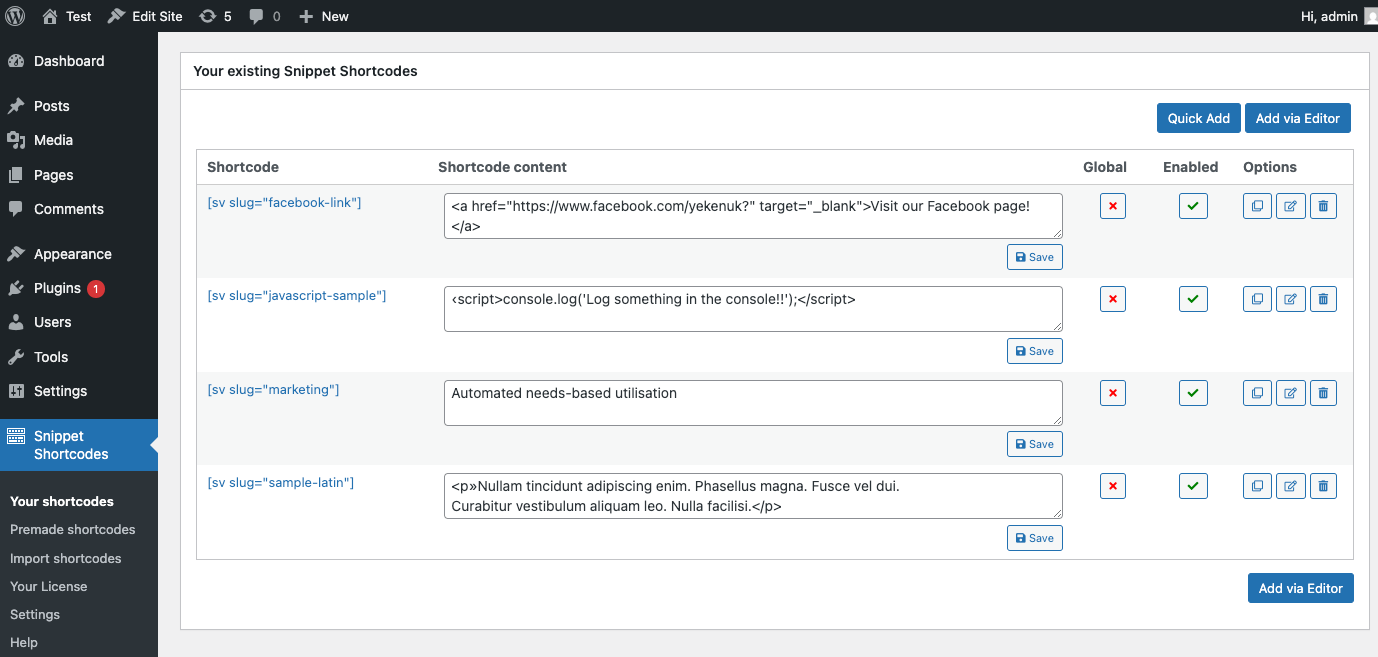Click into the facebook-link content textarea
Screen dimensions: 1378x657
(x=753, y=216)
